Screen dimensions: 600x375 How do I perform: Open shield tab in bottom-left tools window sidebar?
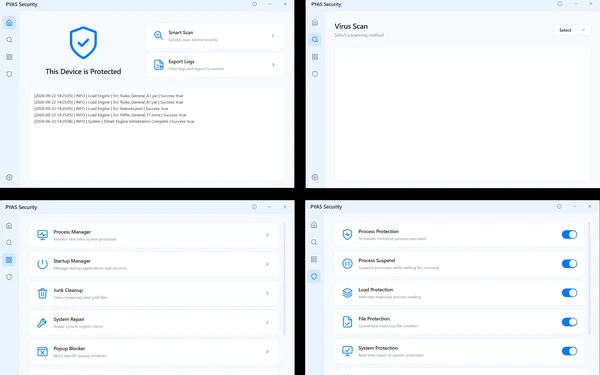[9, 277]
